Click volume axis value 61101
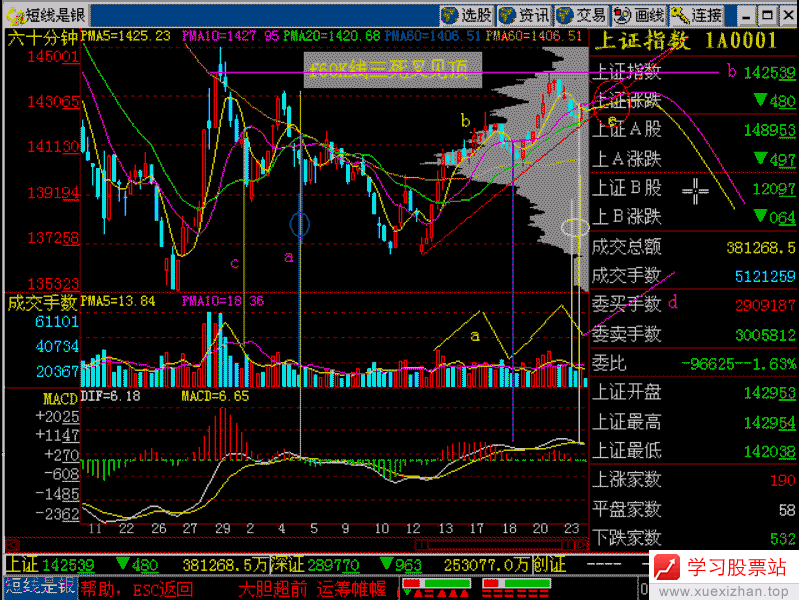The width and height of the screenshot is (799, 600). coord(57,321)
